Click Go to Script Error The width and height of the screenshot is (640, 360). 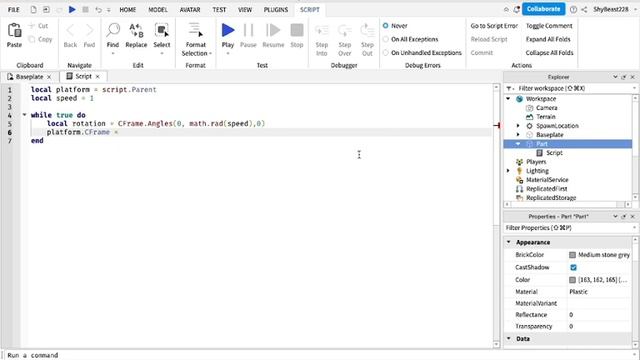coord(494,26)
